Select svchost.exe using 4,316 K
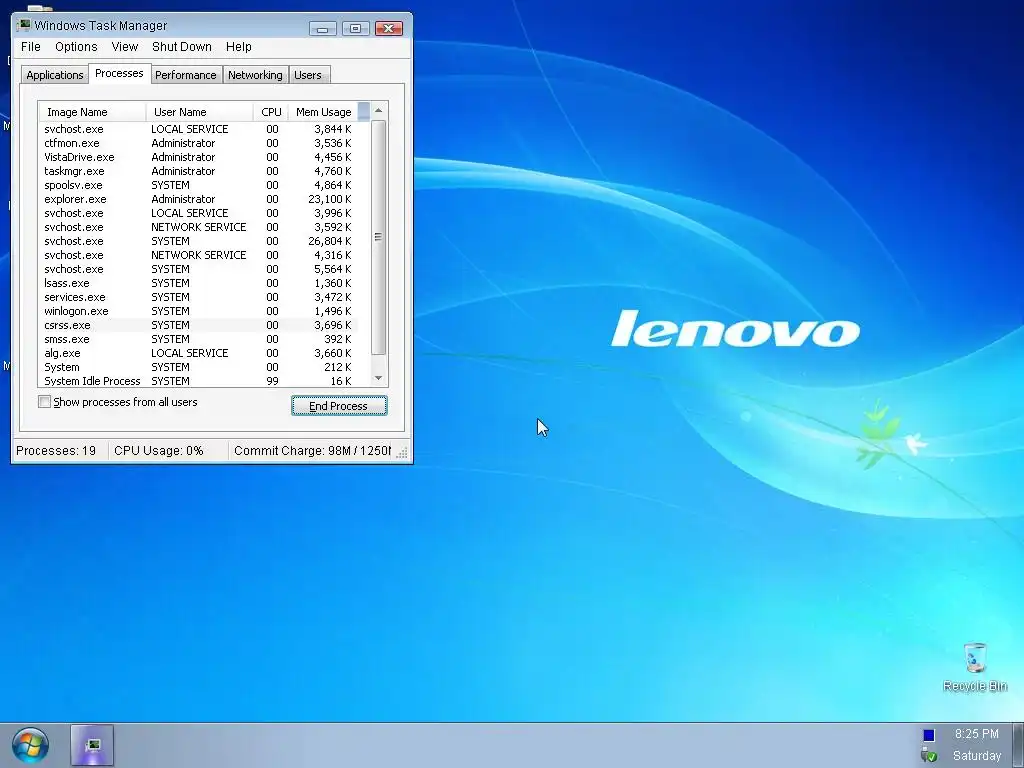Screen dimensions: 1024x768 198,255
